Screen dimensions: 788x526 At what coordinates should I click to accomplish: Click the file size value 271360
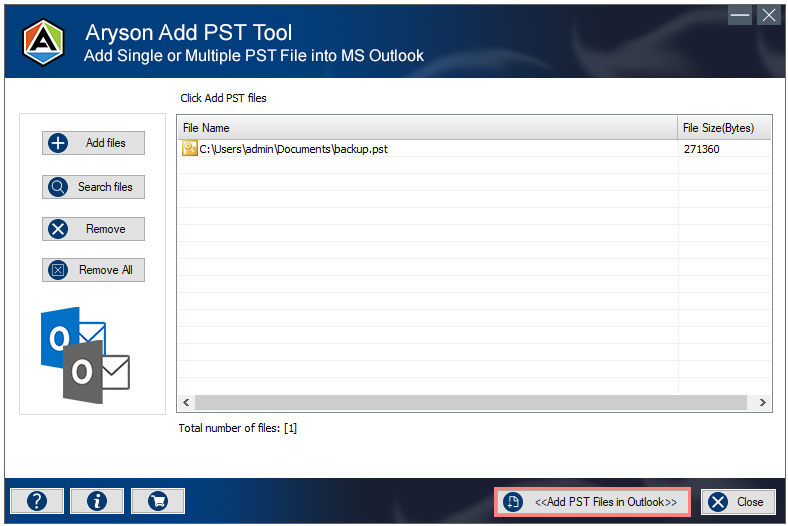(701, 149)
